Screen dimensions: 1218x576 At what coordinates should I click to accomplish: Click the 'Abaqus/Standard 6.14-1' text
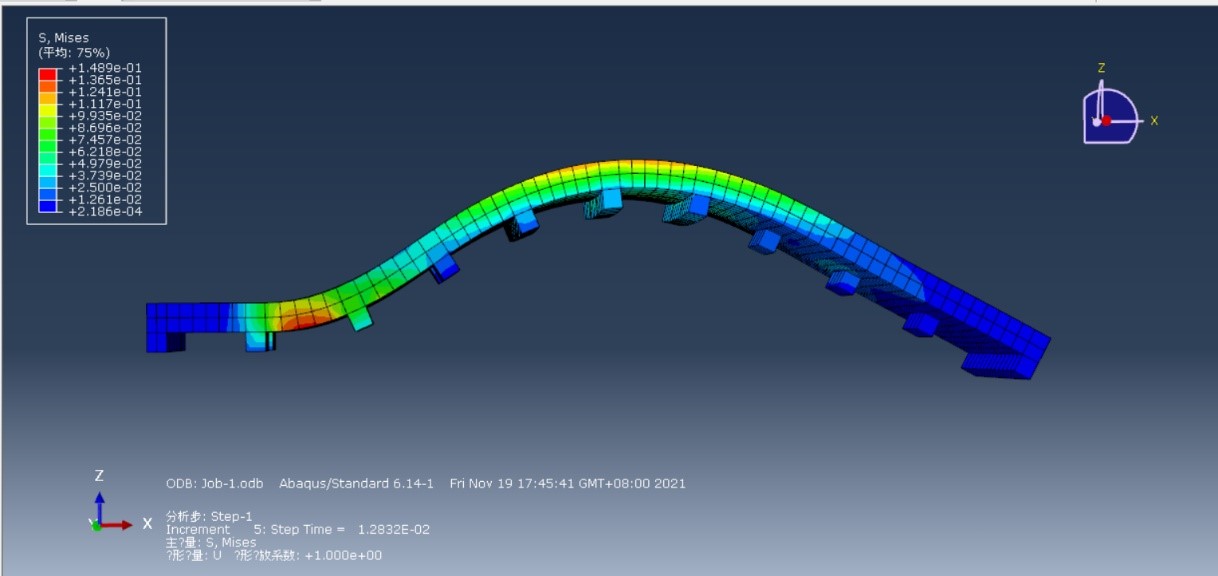[356, 484]
